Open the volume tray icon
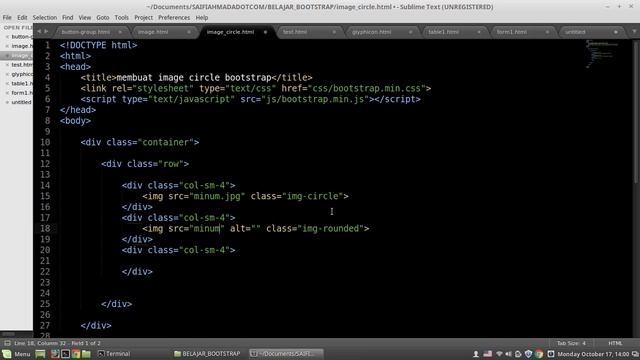 click(508, 354)
